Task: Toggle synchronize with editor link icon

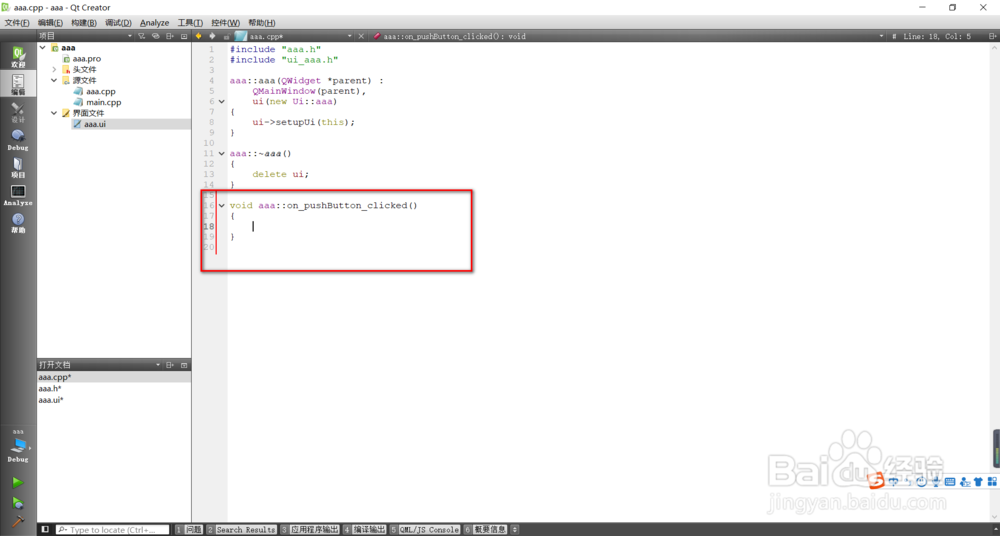Action: click(156, 36)
